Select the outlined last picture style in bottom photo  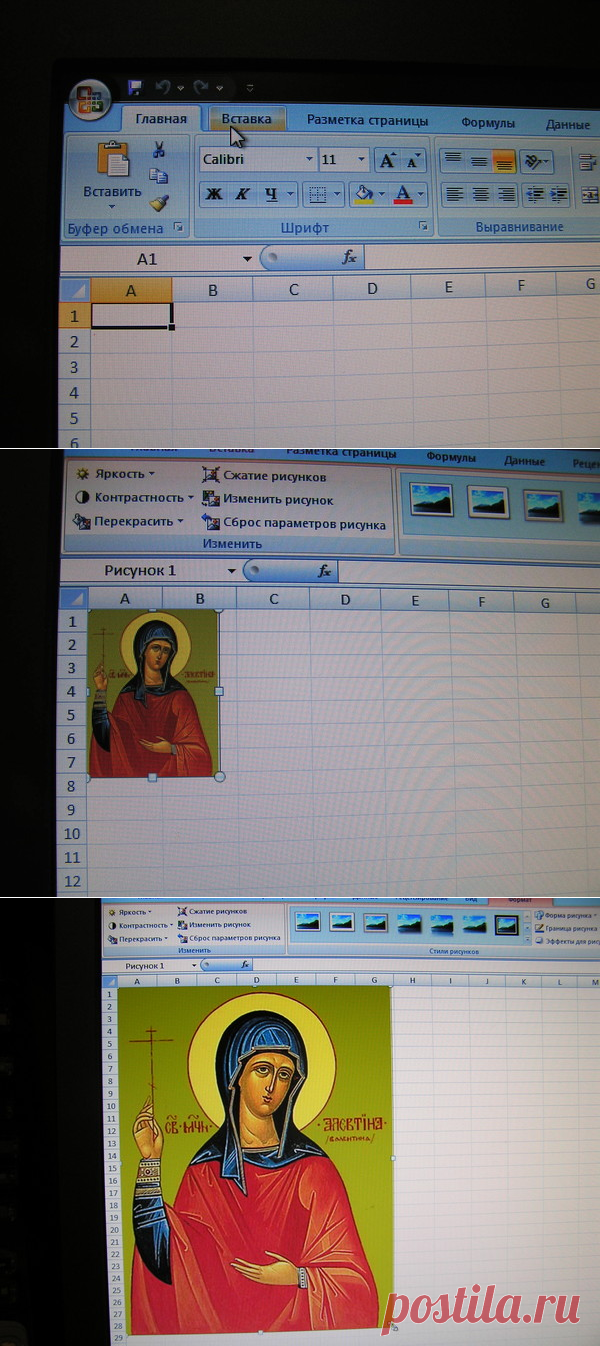click(507, 923)
